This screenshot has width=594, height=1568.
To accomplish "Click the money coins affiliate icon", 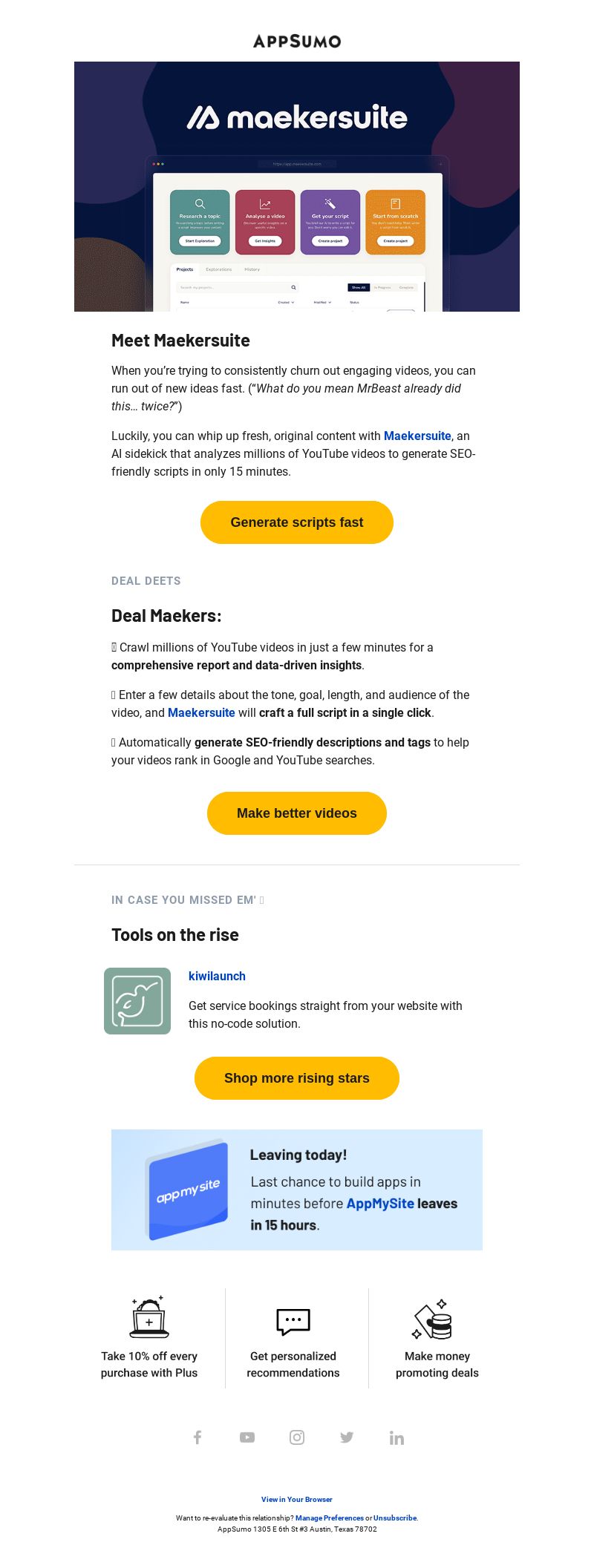I will pos(433,1319).
